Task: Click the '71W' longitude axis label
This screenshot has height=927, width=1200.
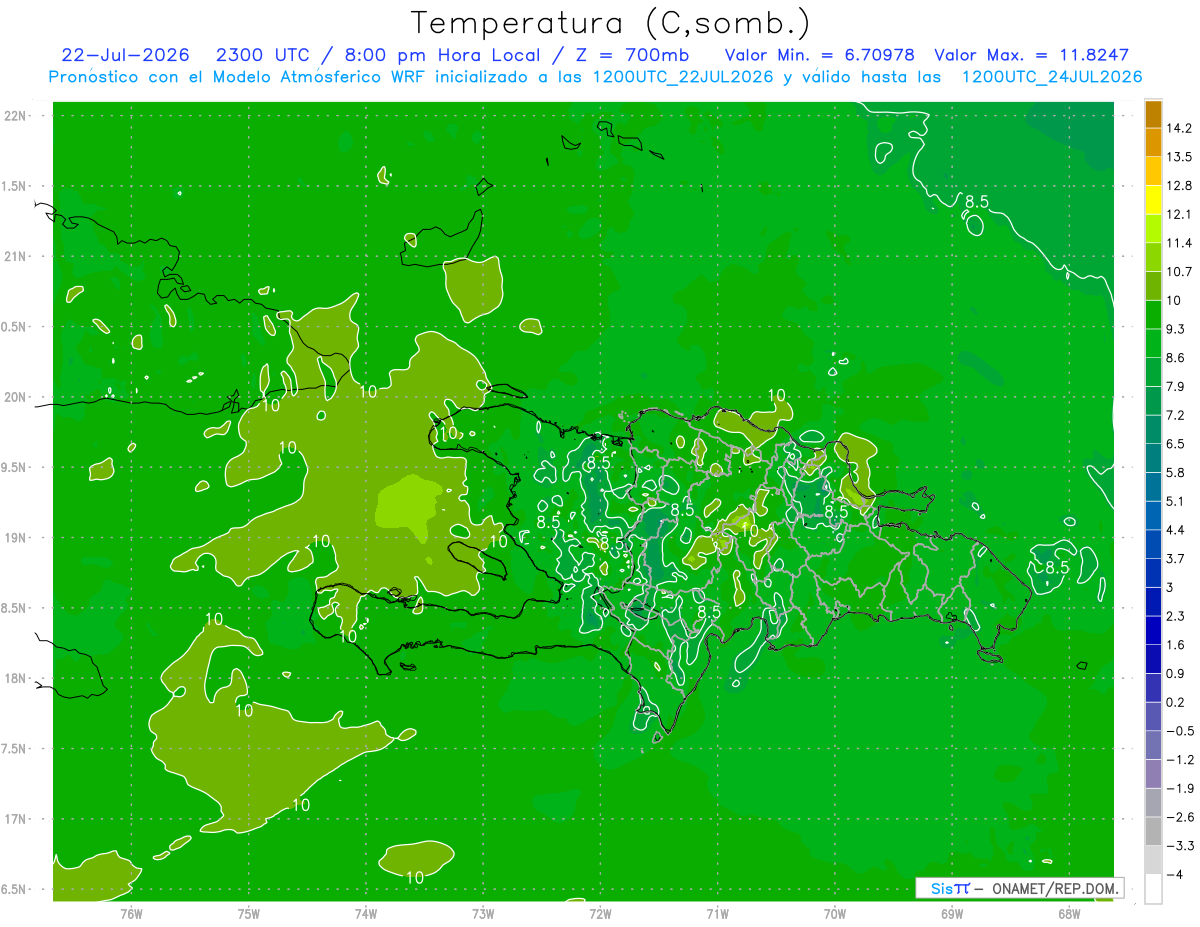Action: 717,914
